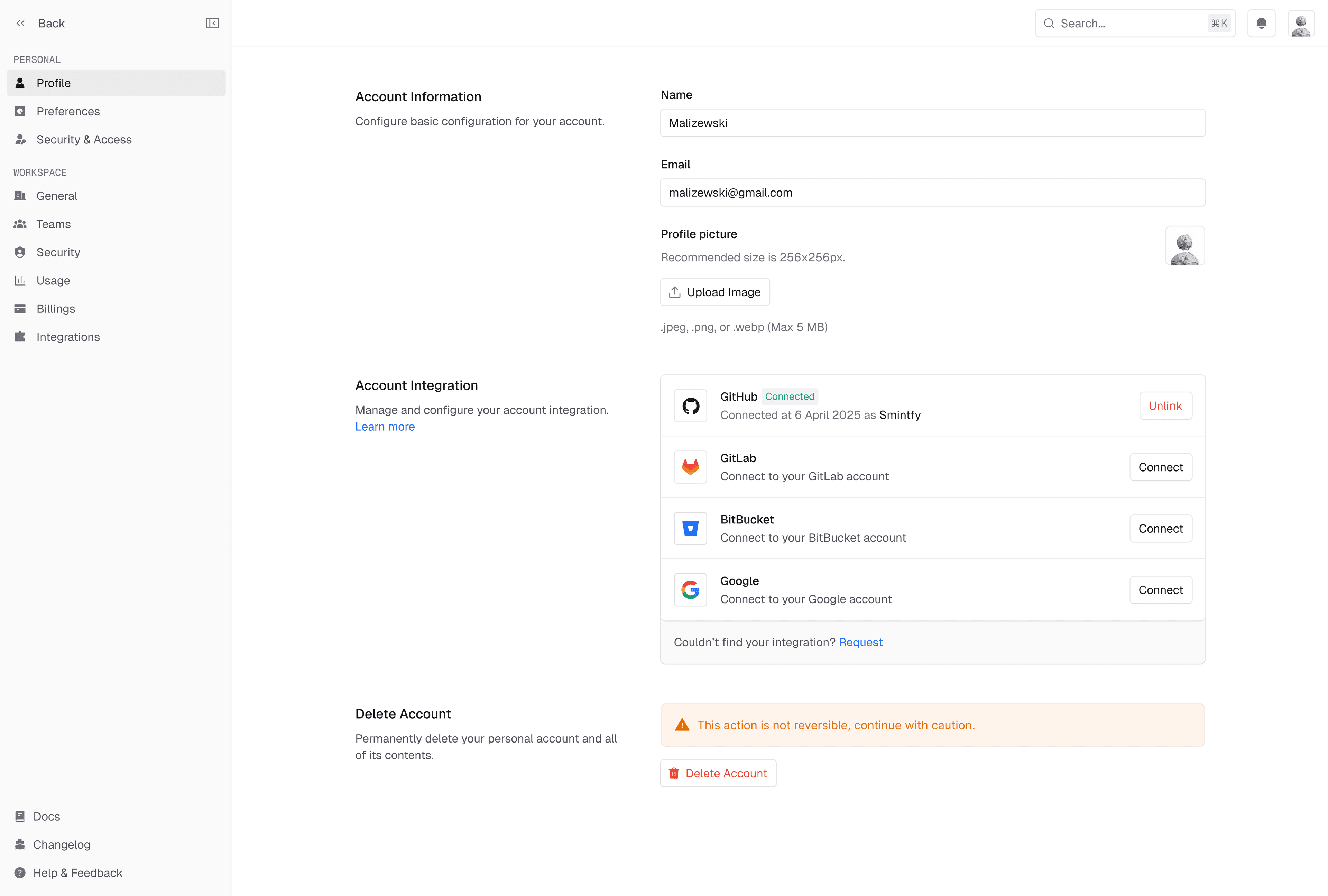The height and width of the screenshot is (896, 1328).
Task: Click the BitBucket logo icon
Action: [690, 529]
